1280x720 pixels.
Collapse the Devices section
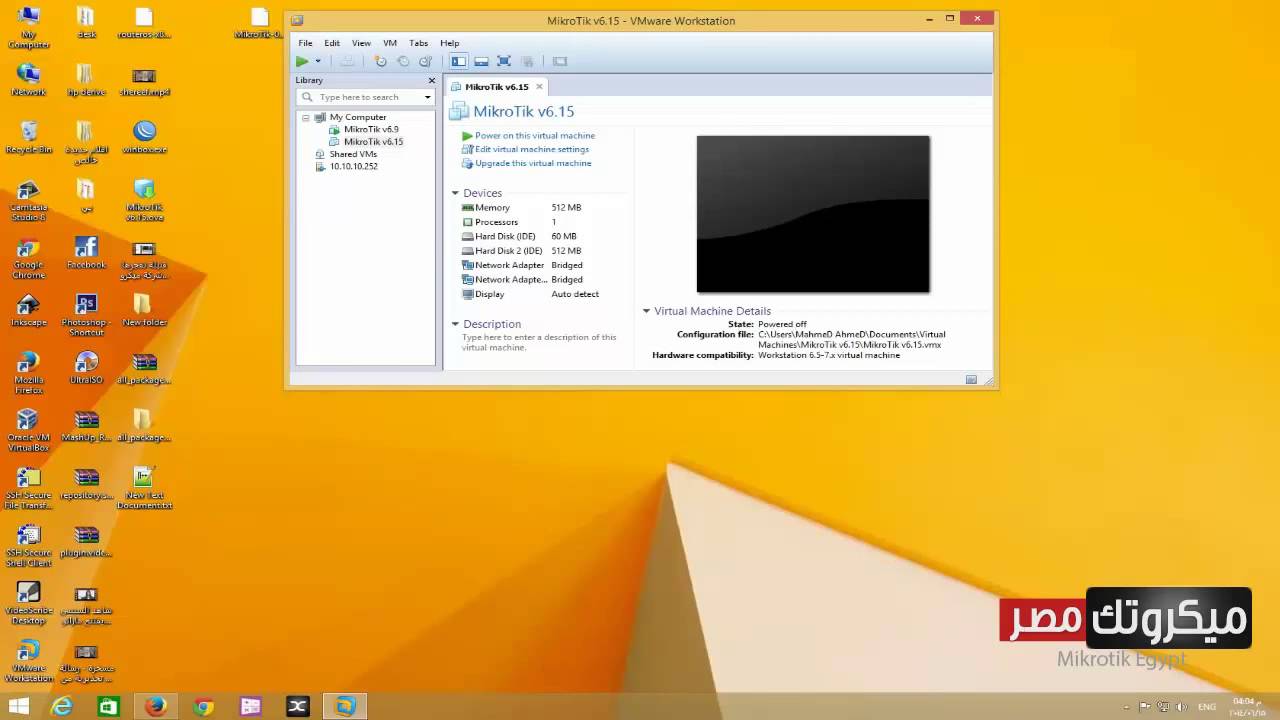coord(455,193)
